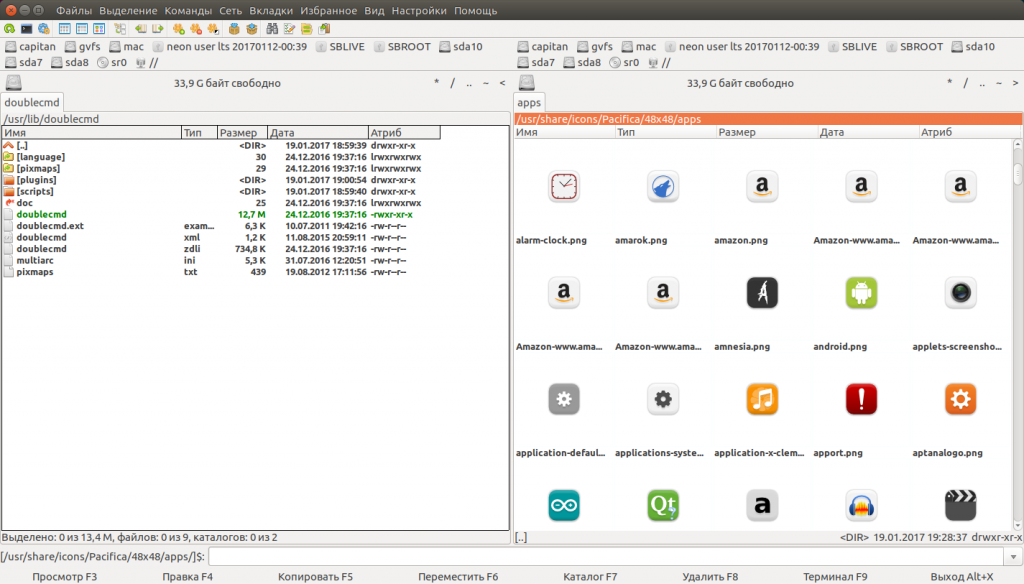1024x584 pixels.
Task: Select the doublecmd tab in left panel
Action: click(x=32, y=103)
